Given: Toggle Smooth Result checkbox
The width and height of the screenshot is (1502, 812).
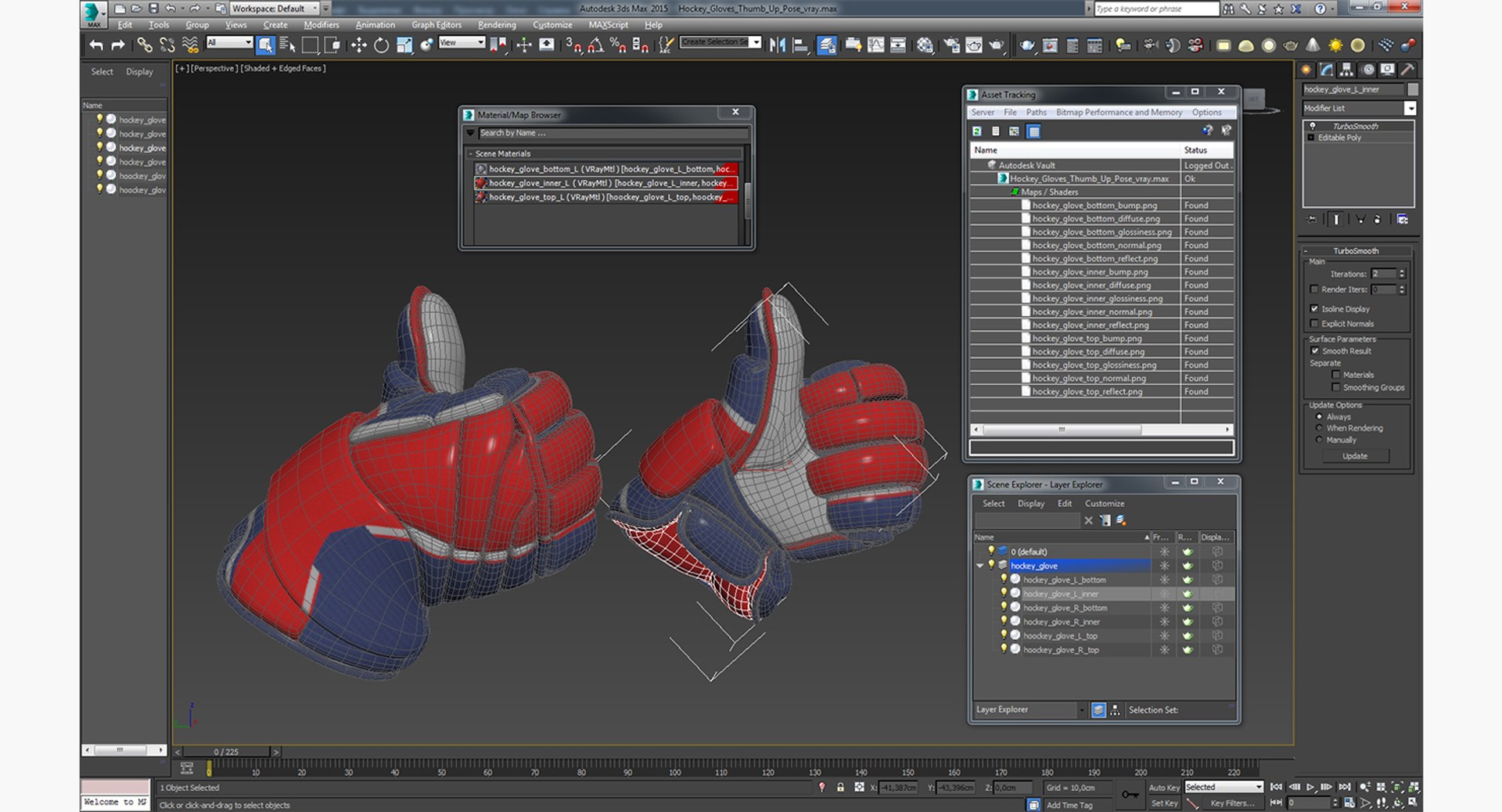Looking at the screenshot, I should [x=1315, y=351].
